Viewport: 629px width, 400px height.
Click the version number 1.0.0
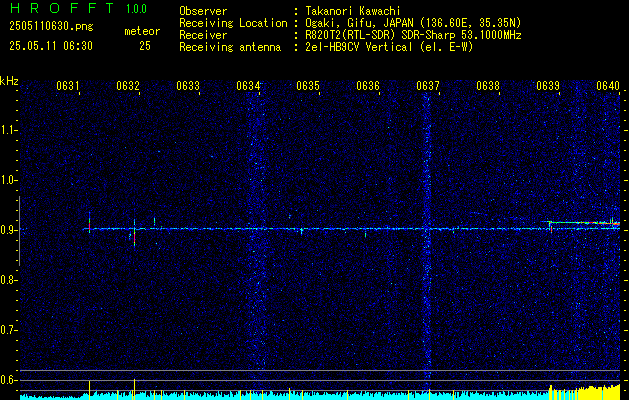click(136, 9)
